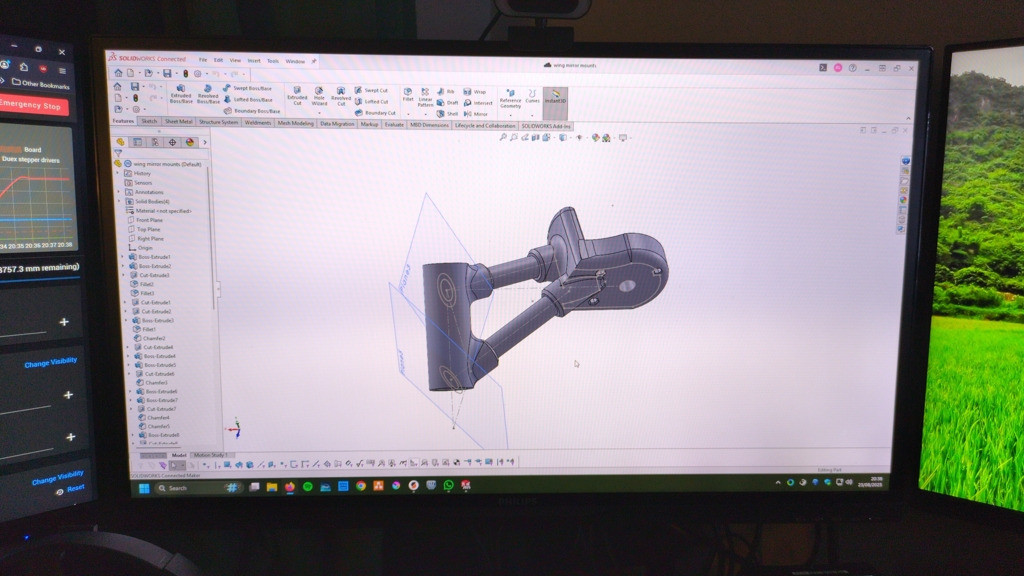Expand the Boss-Extrude1 feature in the tree
Screen dimensions: 1024x576
(123, 257)
